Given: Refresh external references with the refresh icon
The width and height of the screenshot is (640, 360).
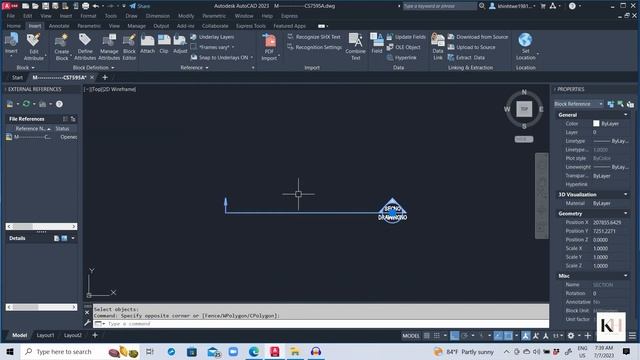Looking at the screenshot, I should pos(26,104).
